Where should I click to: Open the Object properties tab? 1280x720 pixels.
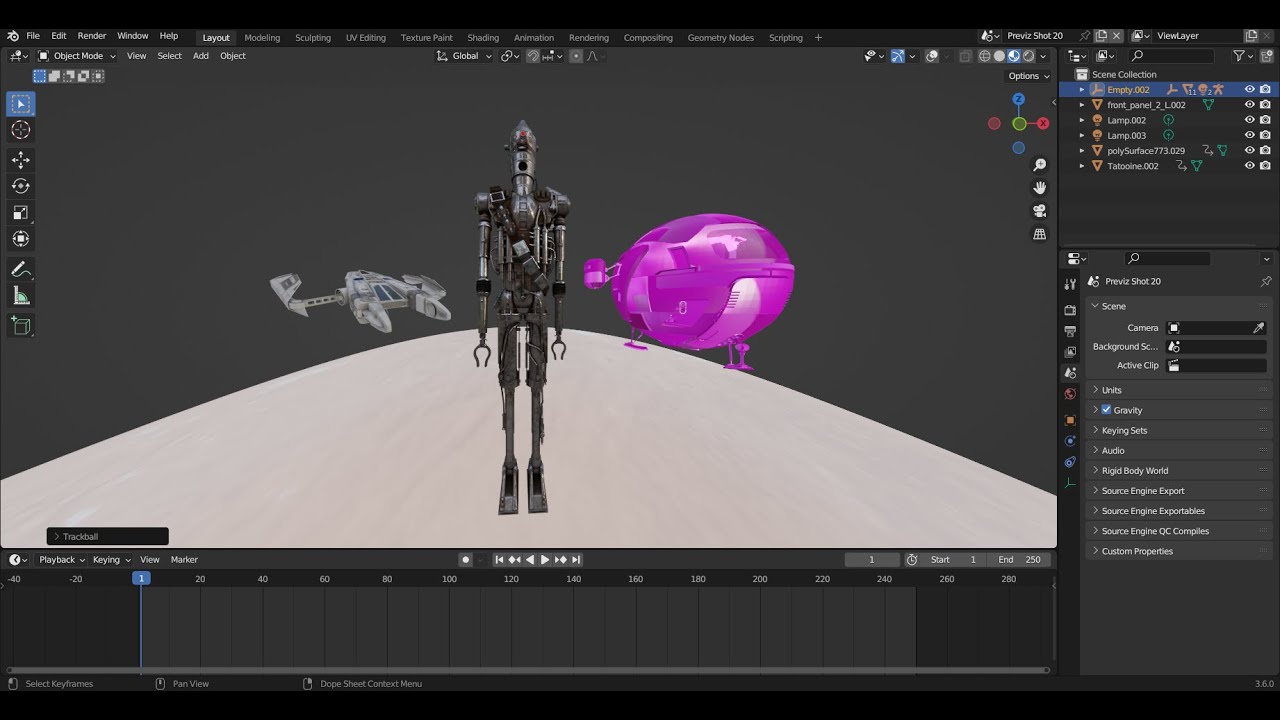coord(1070,420)
